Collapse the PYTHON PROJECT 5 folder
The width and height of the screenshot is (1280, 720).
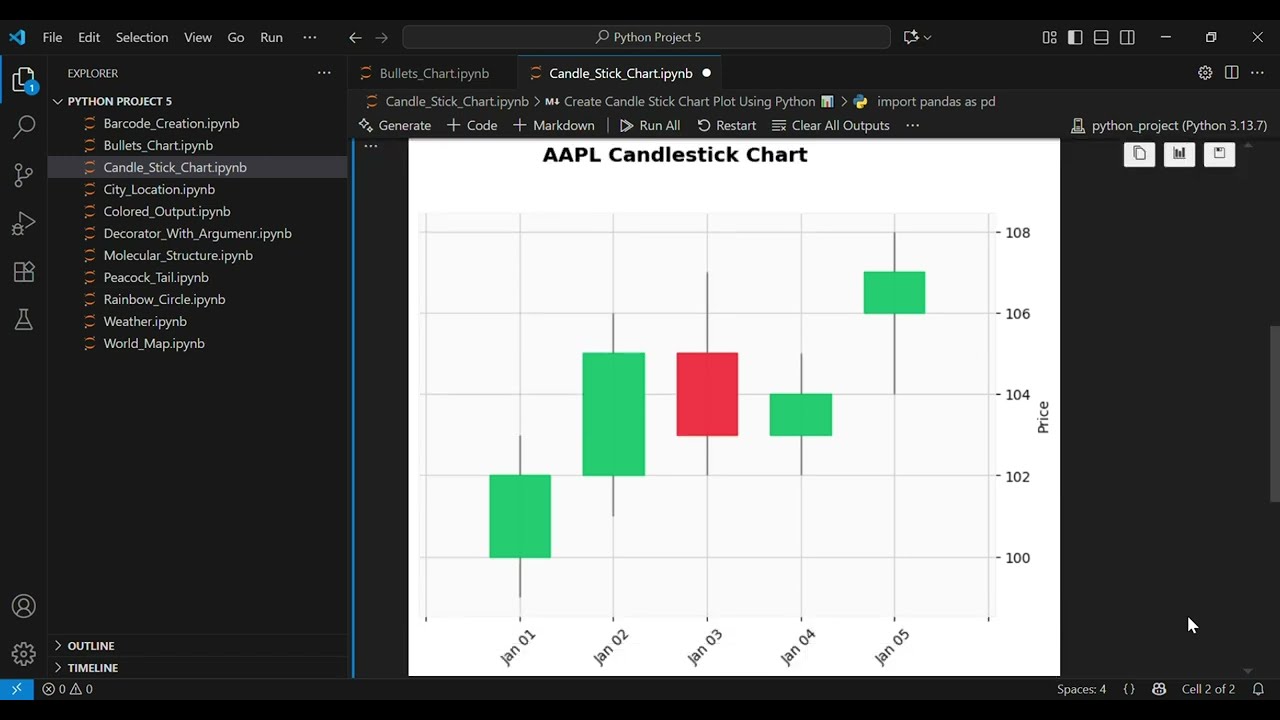(x=119, y=101)
